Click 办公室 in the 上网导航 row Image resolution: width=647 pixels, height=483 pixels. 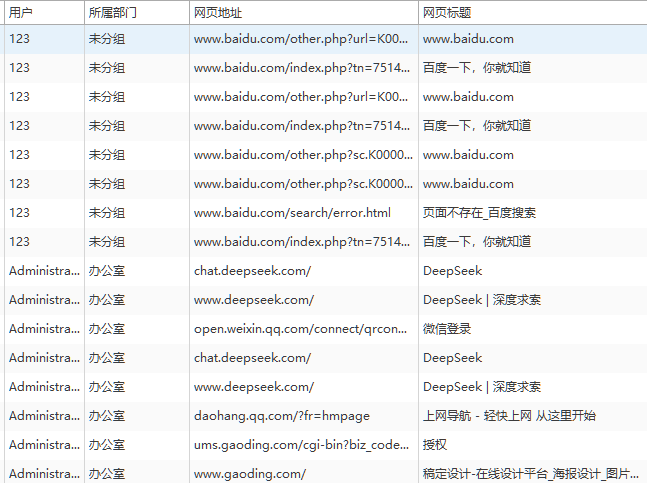coord(107,416)
